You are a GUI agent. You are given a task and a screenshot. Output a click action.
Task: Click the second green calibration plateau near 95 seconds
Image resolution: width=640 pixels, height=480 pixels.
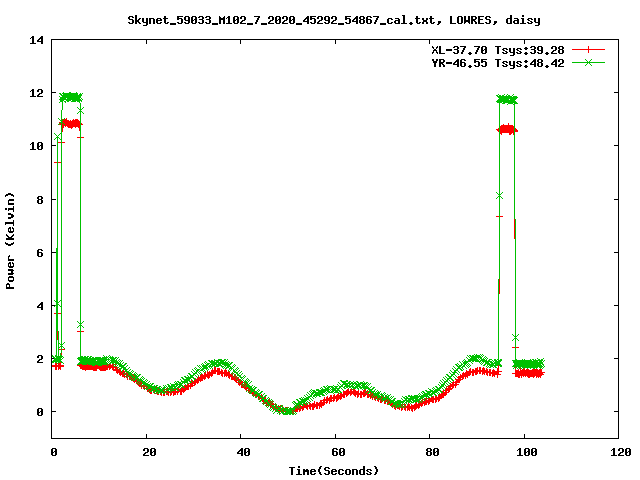pos(507,99)
